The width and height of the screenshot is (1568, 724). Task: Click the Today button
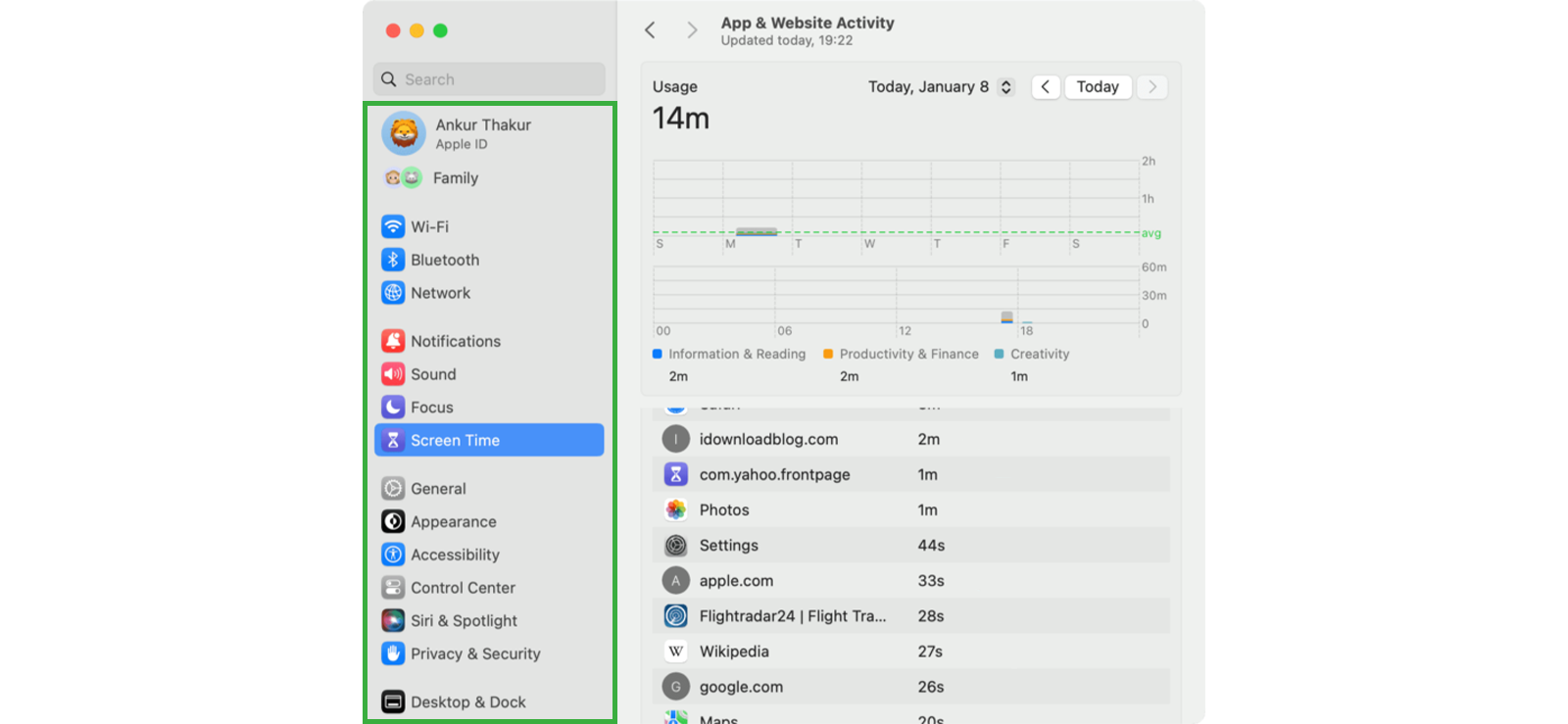tap(1098, 87)
